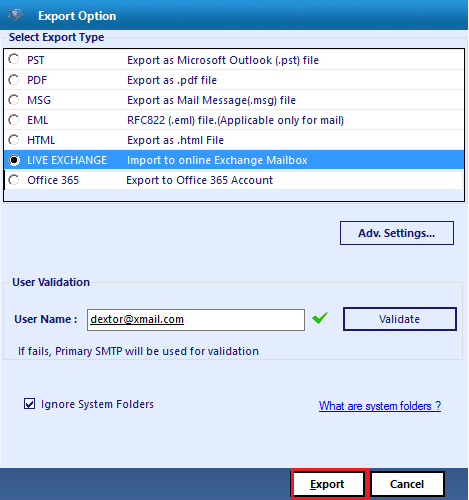Click 'Export as Mail Message(.msg) file' text
The image size is (469, 500).
click(211, 100)
